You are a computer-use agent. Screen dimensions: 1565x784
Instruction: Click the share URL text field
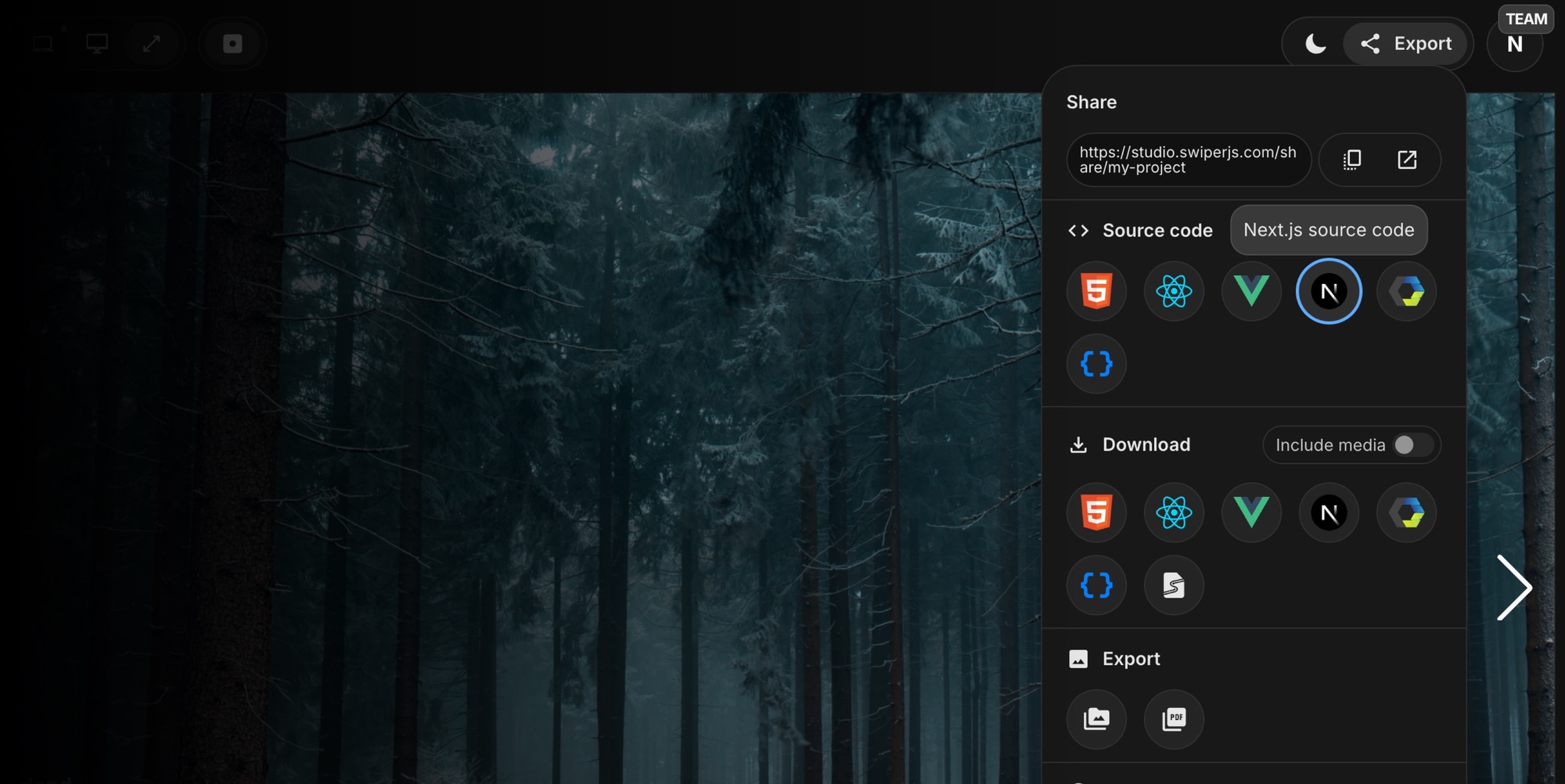pyautogui.click(x=1188, y=160)
